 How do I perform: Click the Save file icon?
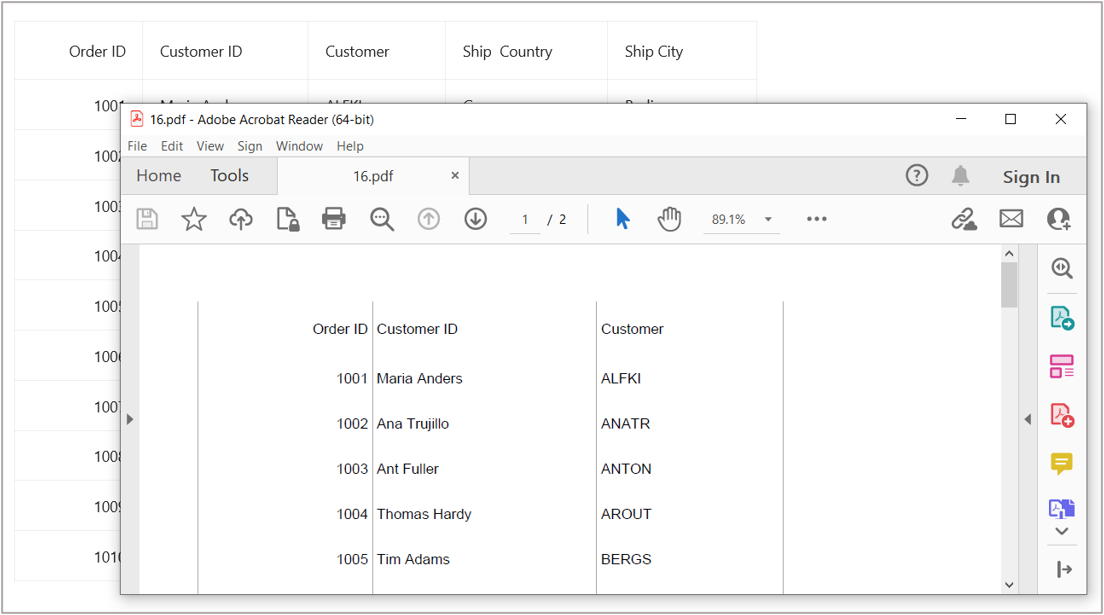tap(147, 218)
